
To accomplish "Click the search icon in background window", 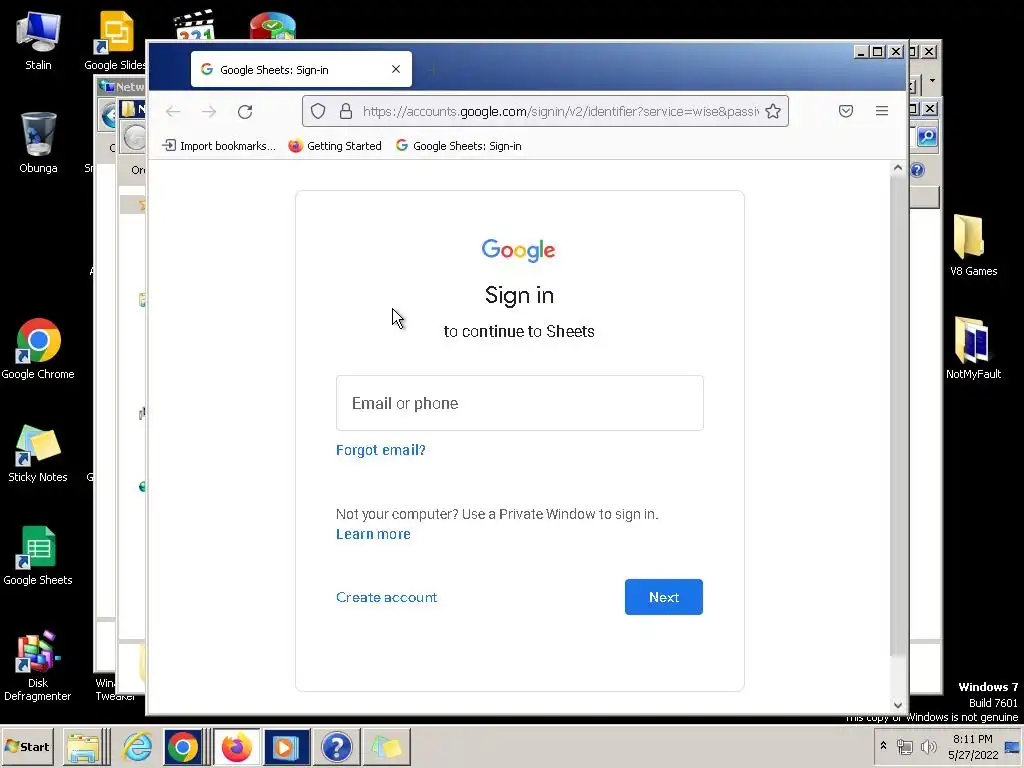I will point(927,136).
